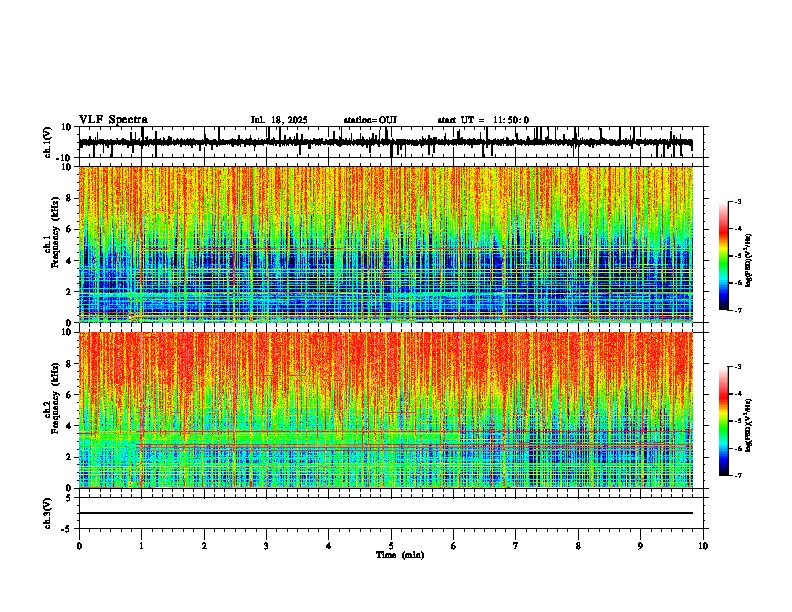
Task: Click the "VLF Spectra" title text
Action: click(113, 120)
